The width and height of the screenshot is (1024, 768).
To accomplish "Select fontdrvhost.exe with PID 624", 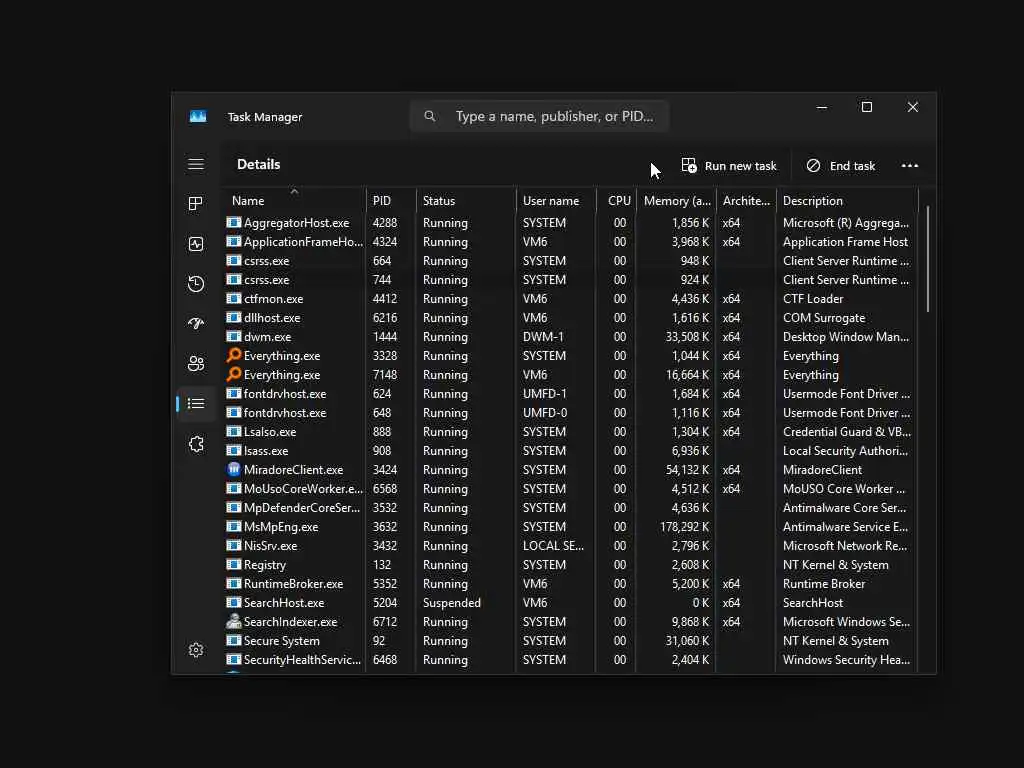I will (x=571, y=394).
